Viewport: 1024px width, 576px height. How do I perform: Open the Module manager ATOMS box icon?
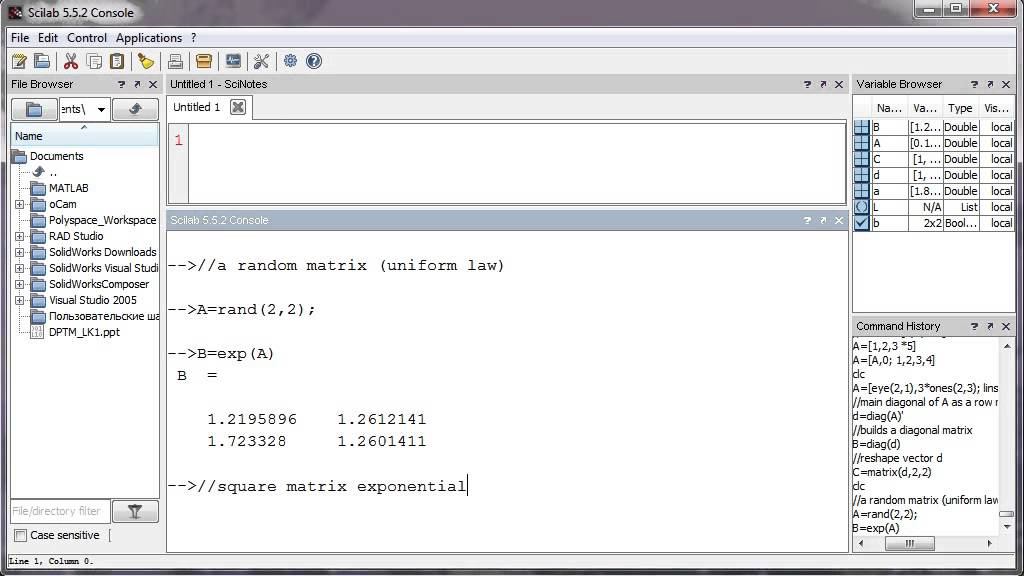204,61
